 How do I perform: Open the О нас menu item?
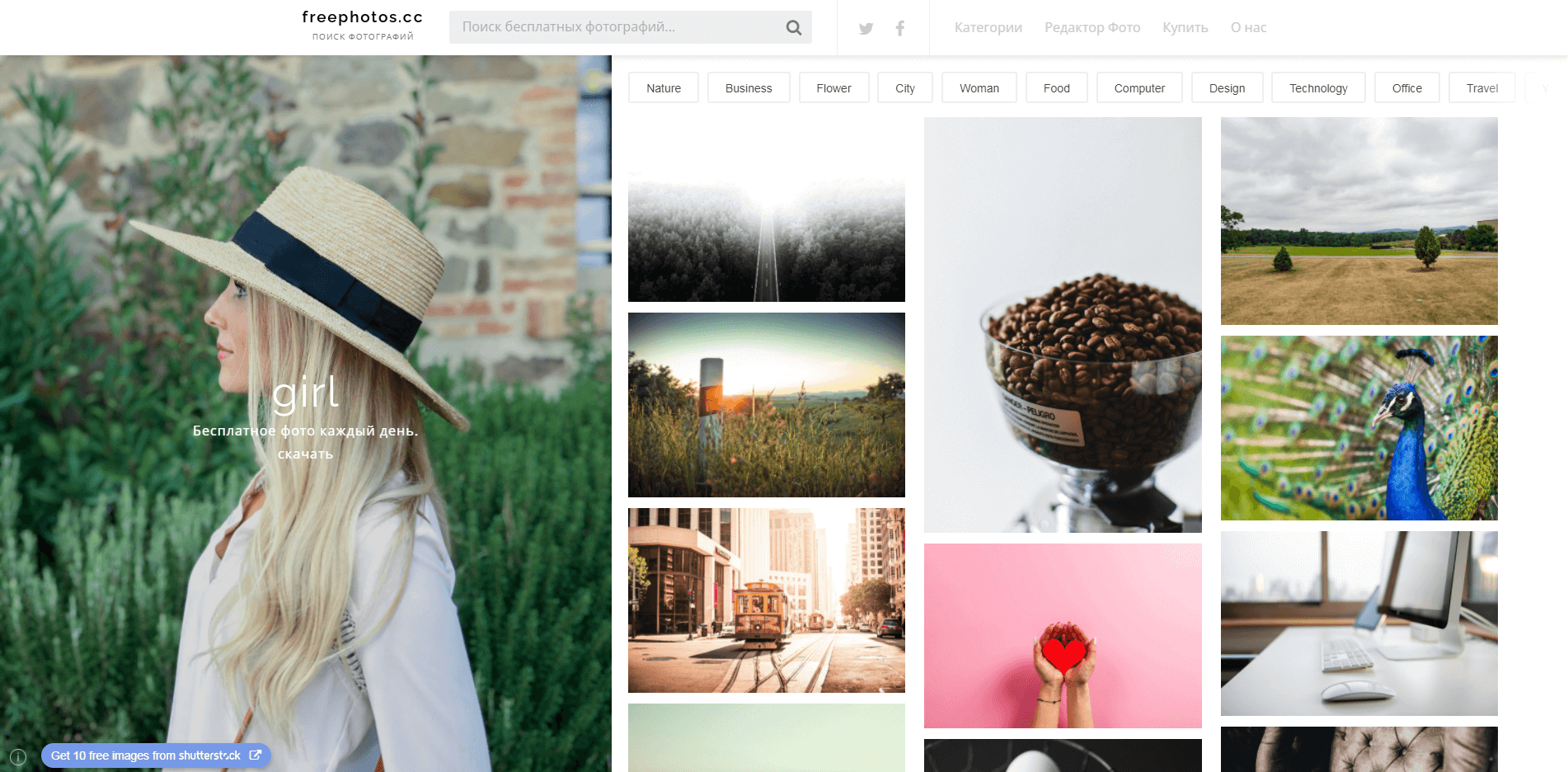[x=1248, y=27]
